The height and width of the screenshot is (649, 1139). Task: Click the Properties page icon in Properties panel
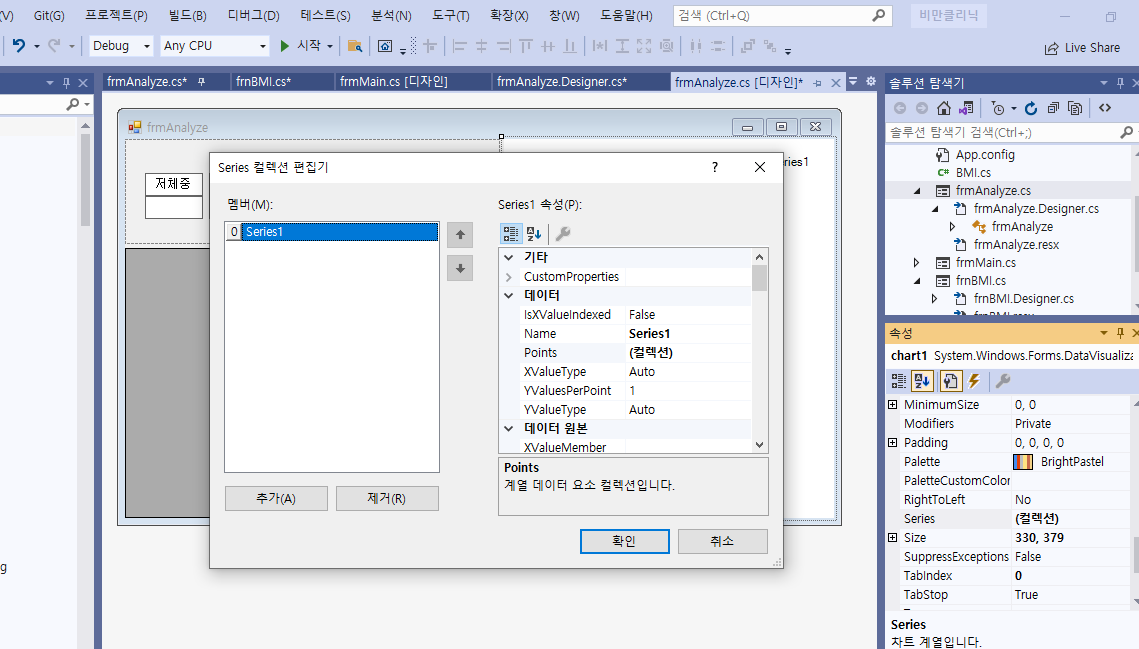coord(950,381)
